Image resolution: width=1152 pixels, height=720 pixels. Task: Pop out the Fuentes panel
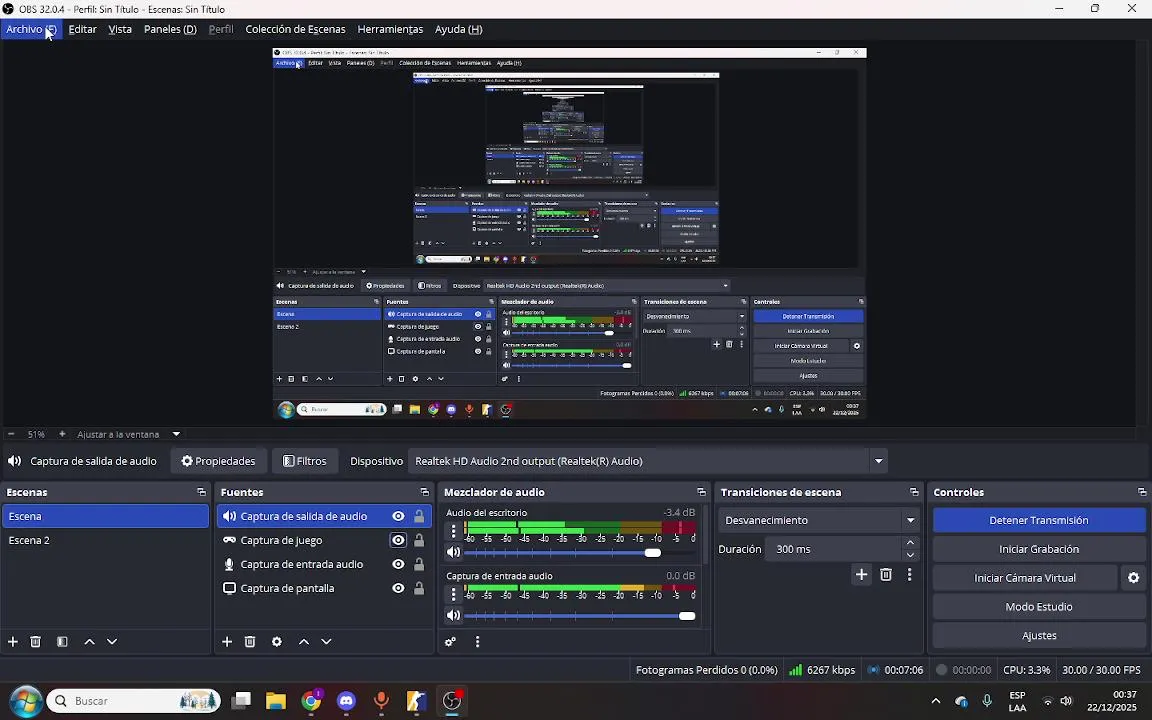[425, 492]
